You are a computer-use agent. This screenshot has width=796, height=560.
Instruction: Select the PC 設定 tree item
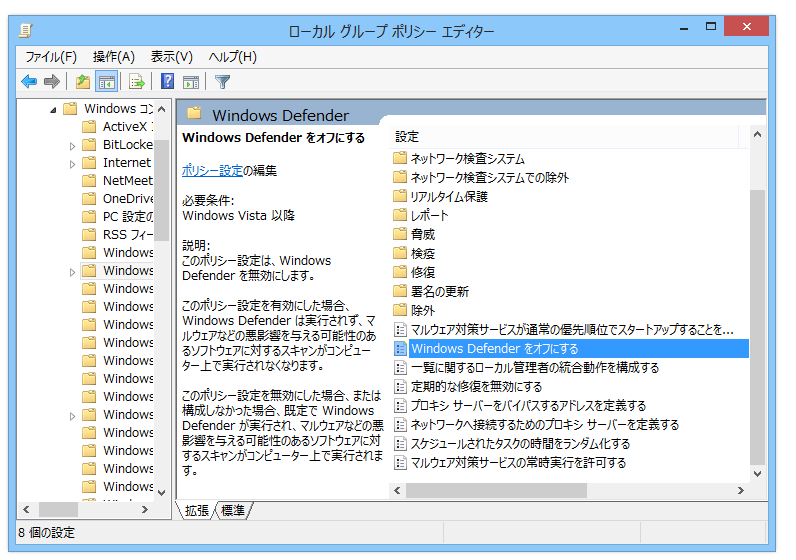118,216
